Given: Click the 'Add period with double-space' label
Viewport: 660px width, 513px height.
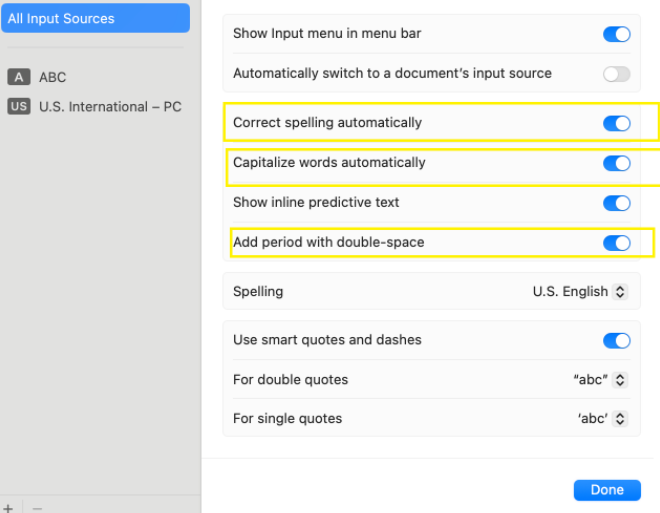Looking at the screenshot, I should pos(328,242).
